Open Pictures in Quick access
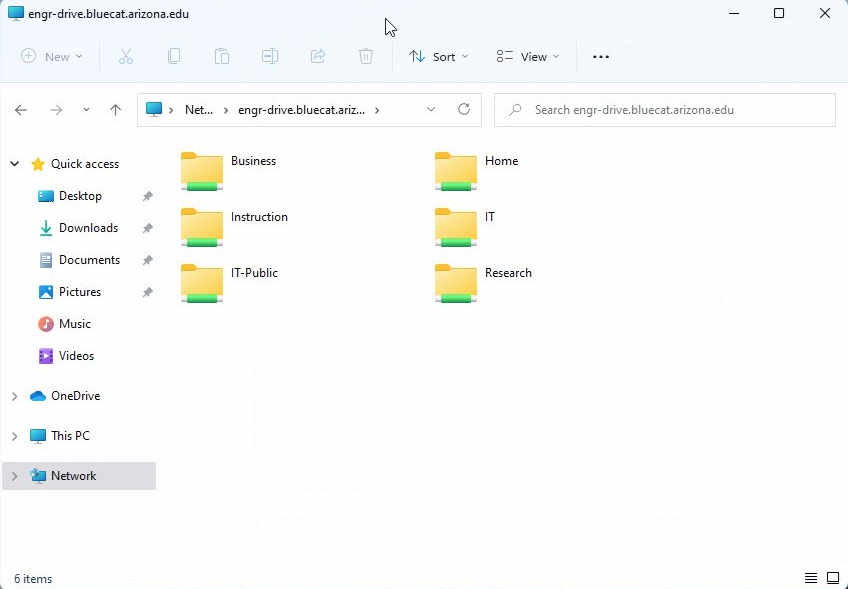 tap(80, 292)
